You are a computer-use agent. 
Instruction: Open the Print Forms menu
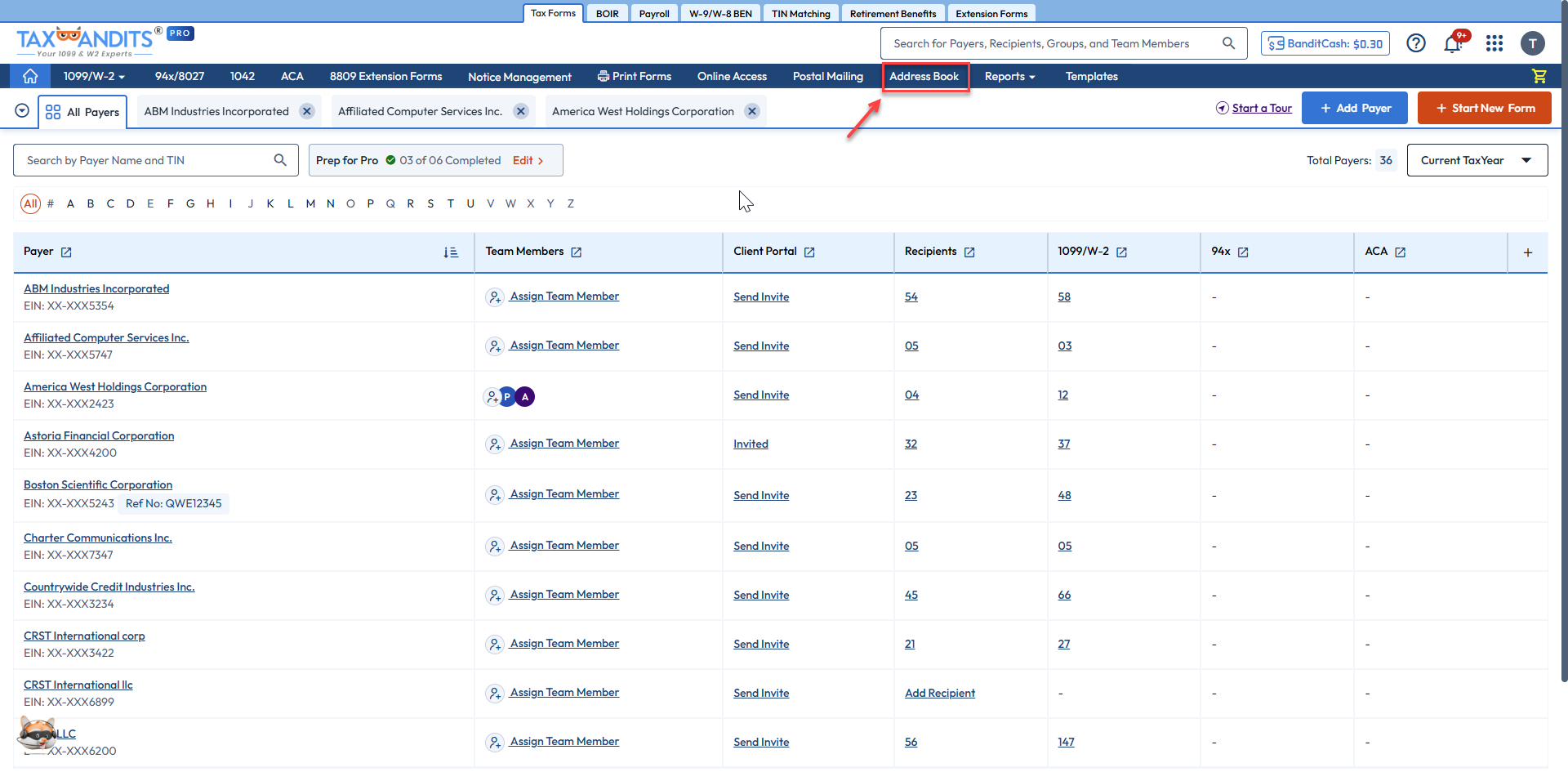tap(635, 76)
